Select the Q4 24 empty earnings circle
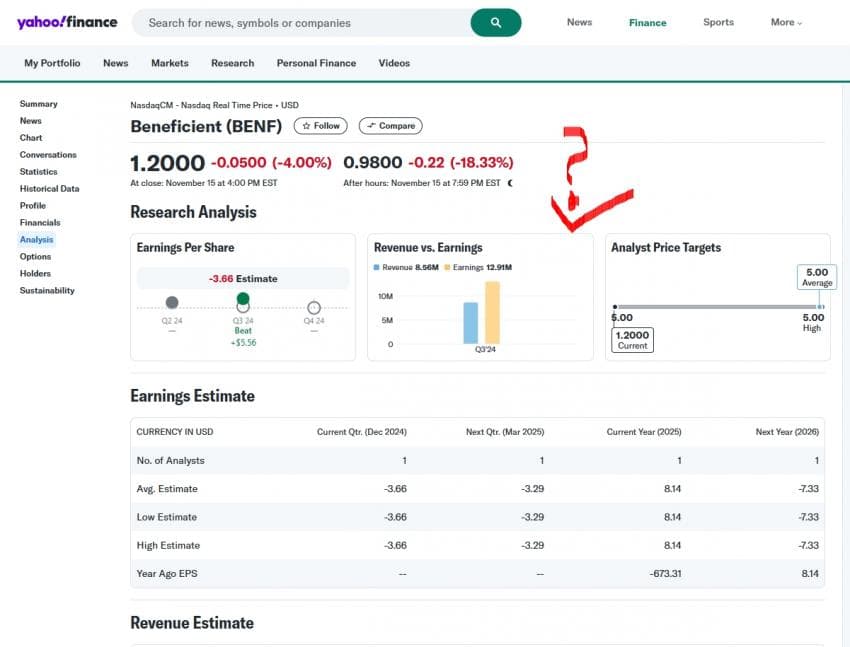Image resolution: width=850 pixels, height=647 pixels. (x=314, y=308)
